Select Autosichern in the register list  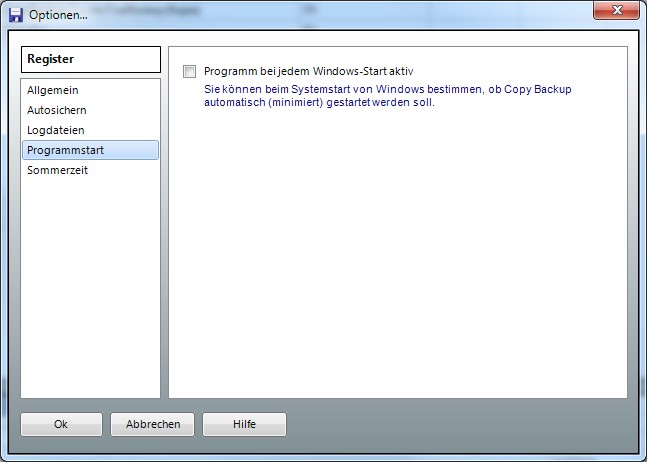56,110
